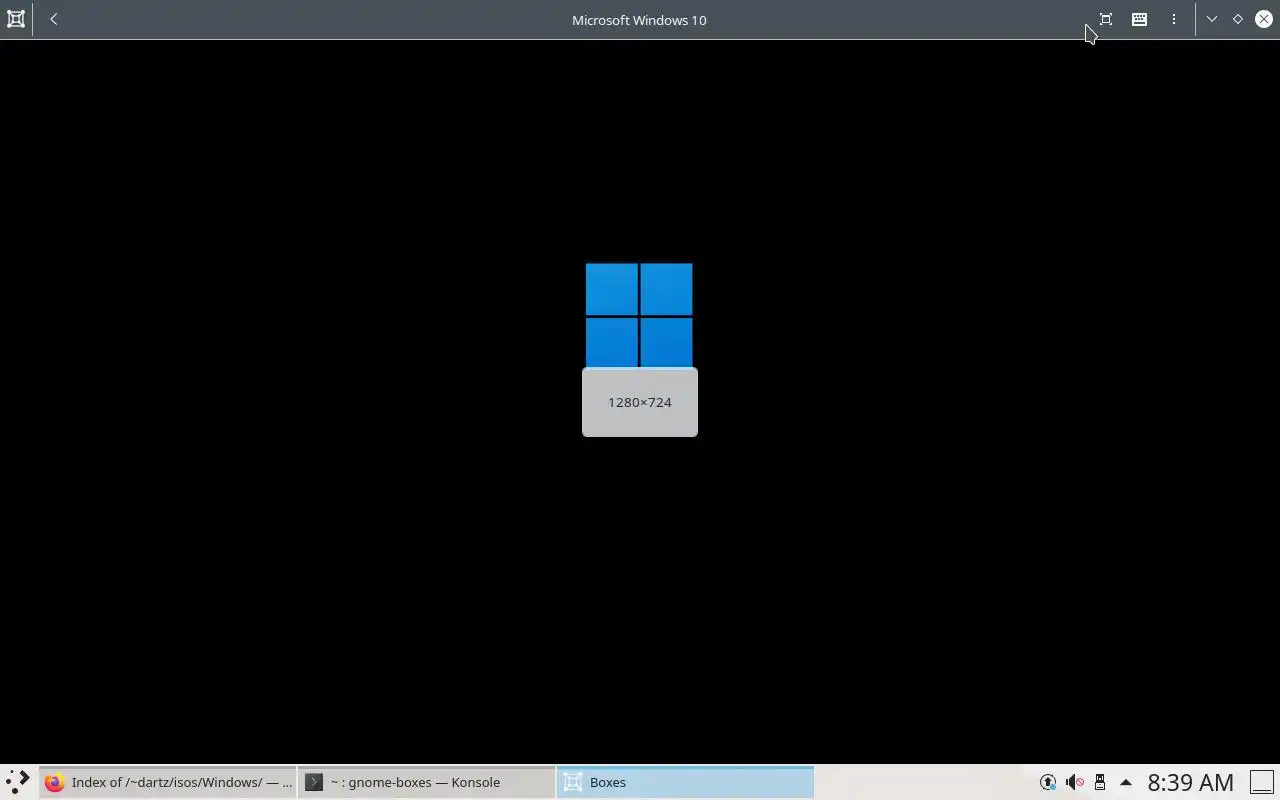Open the system updates tray icon
1280x800 pixels.
(x=1048, y=782)
